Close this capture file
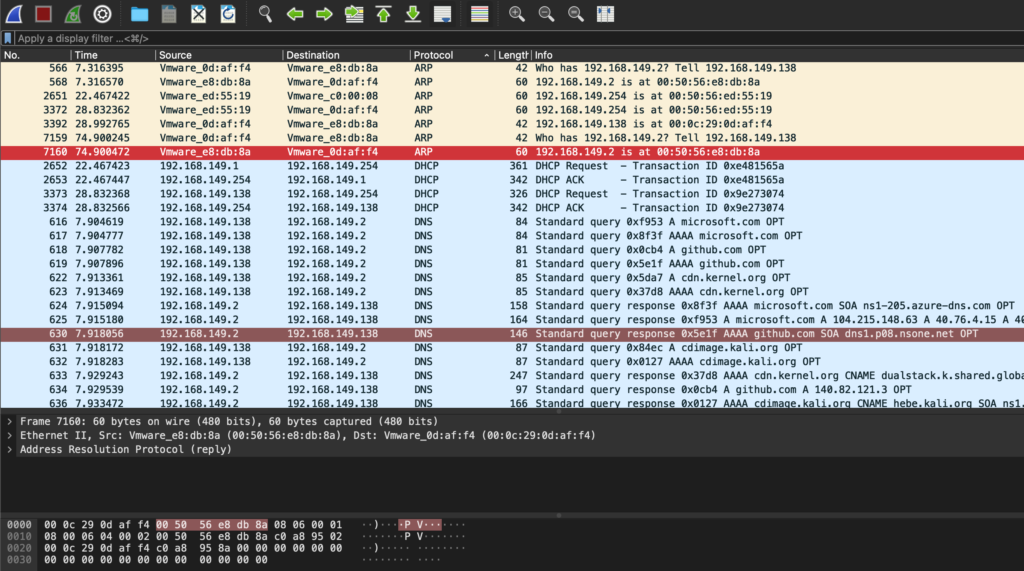1024x571 pixels. point(199,14)
